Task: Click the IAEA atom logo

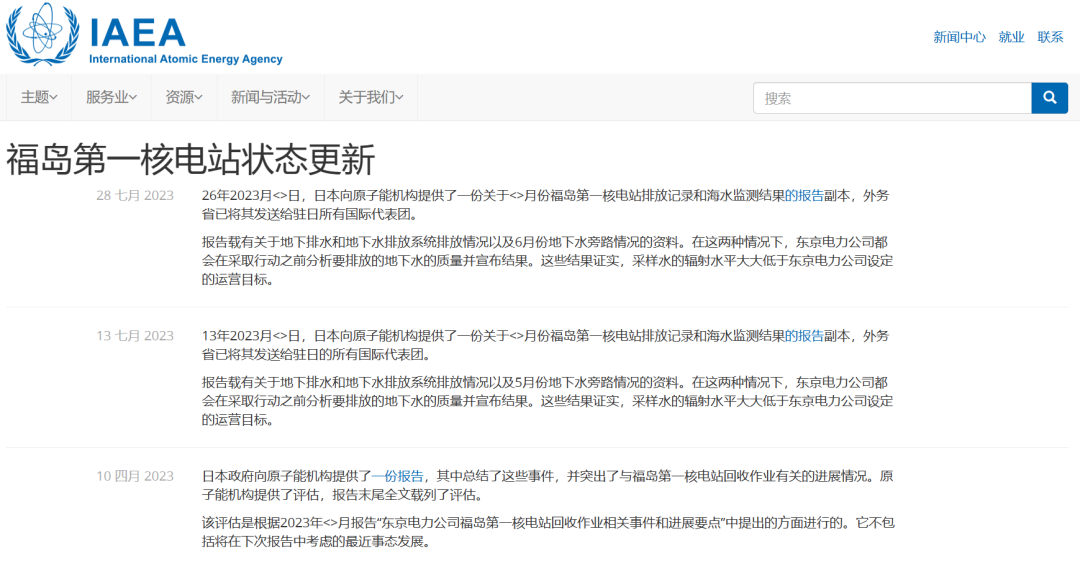Action: point(42,34)
